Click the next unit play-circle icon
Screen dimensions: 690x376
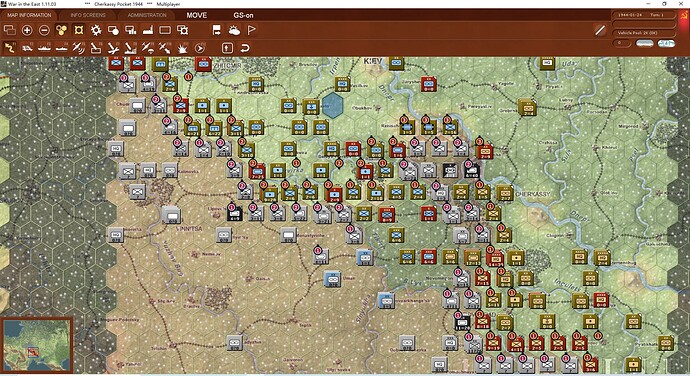(200, 48)
